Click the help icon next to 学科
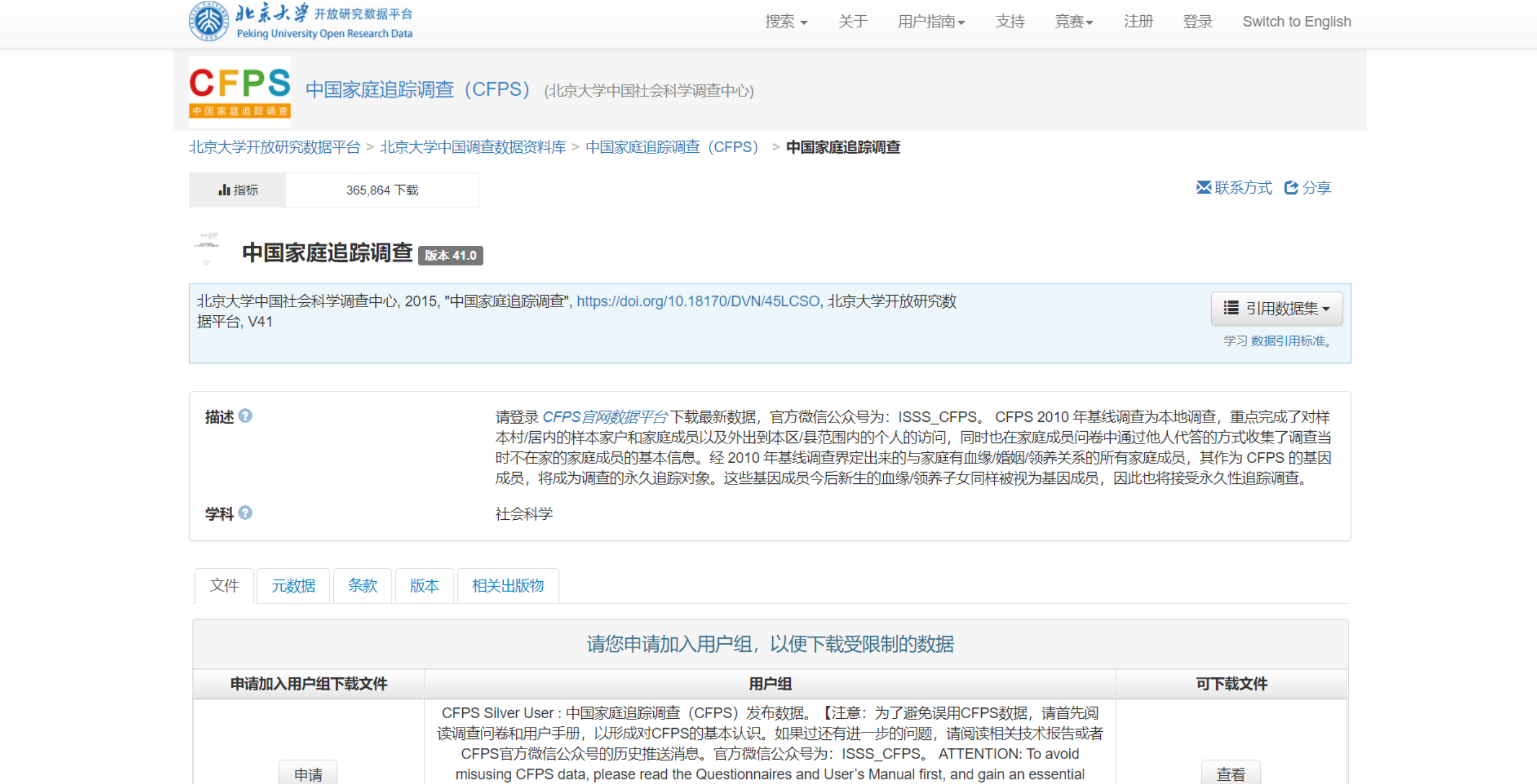This screenshot has height=784, width=1537. (245, 513)
